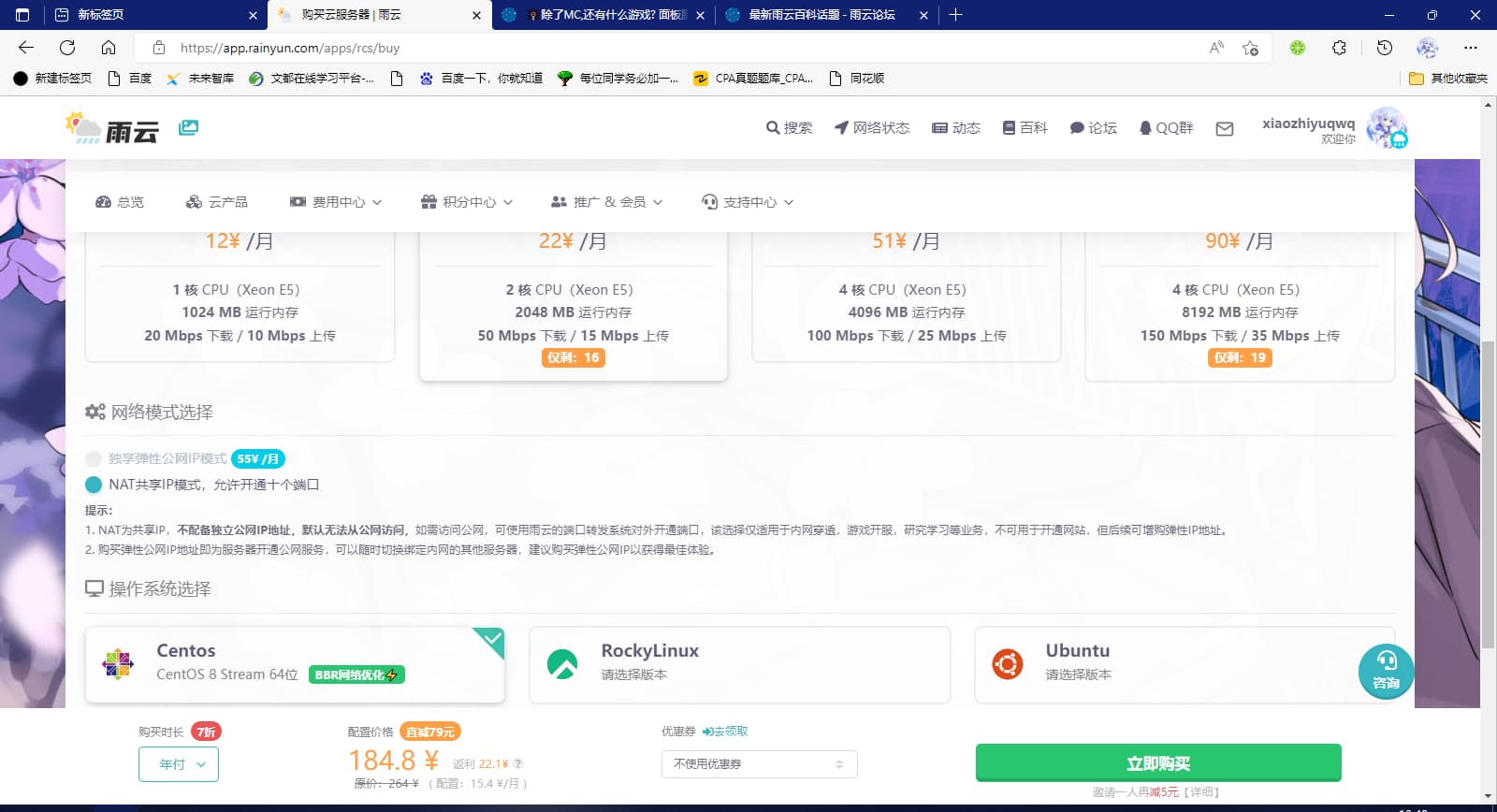Expand the 积分中心 dropdown menu
The image size is (1497, 812).
coord(467,202)
